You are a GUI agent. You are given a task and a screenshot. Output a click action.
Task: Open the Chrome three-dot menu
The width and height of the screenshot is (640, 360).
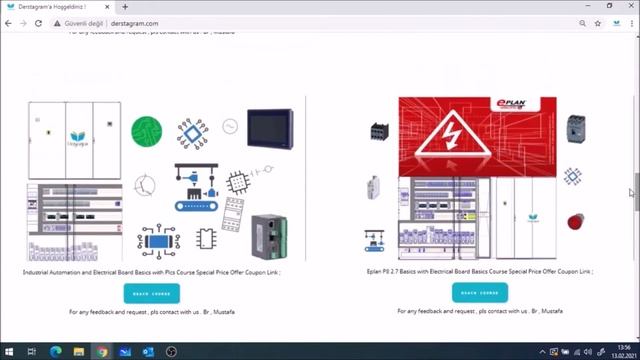pyautogui.click(x=632, y=24)
